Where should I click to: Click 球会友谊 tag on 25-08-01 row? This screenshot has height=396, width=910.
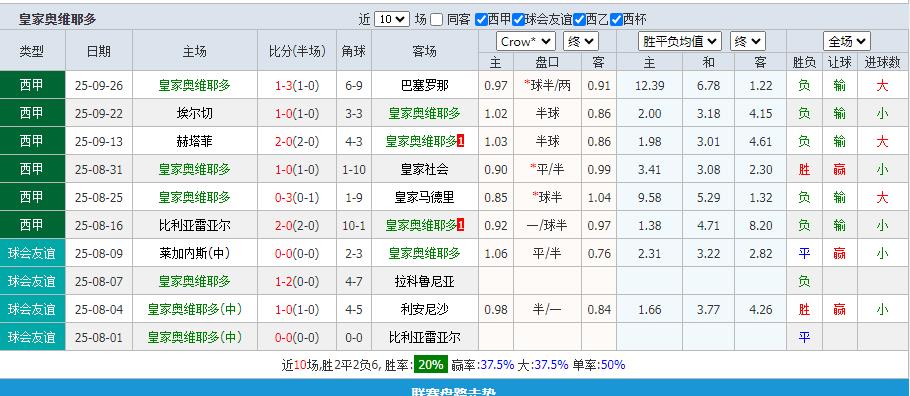pos(32,337)
